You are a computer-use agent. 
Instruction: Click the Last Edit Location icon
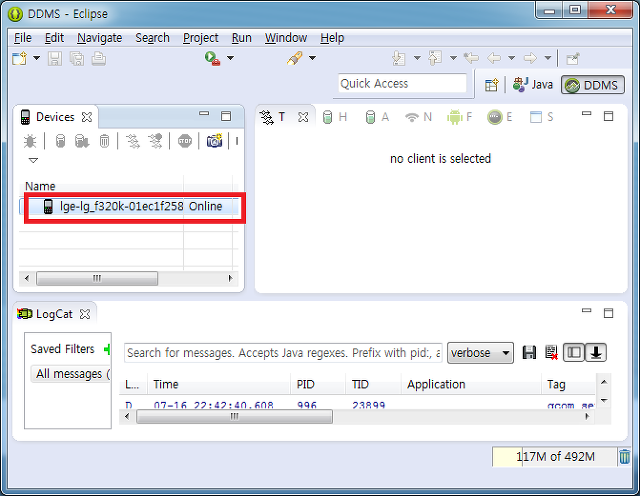pos(471,58)
